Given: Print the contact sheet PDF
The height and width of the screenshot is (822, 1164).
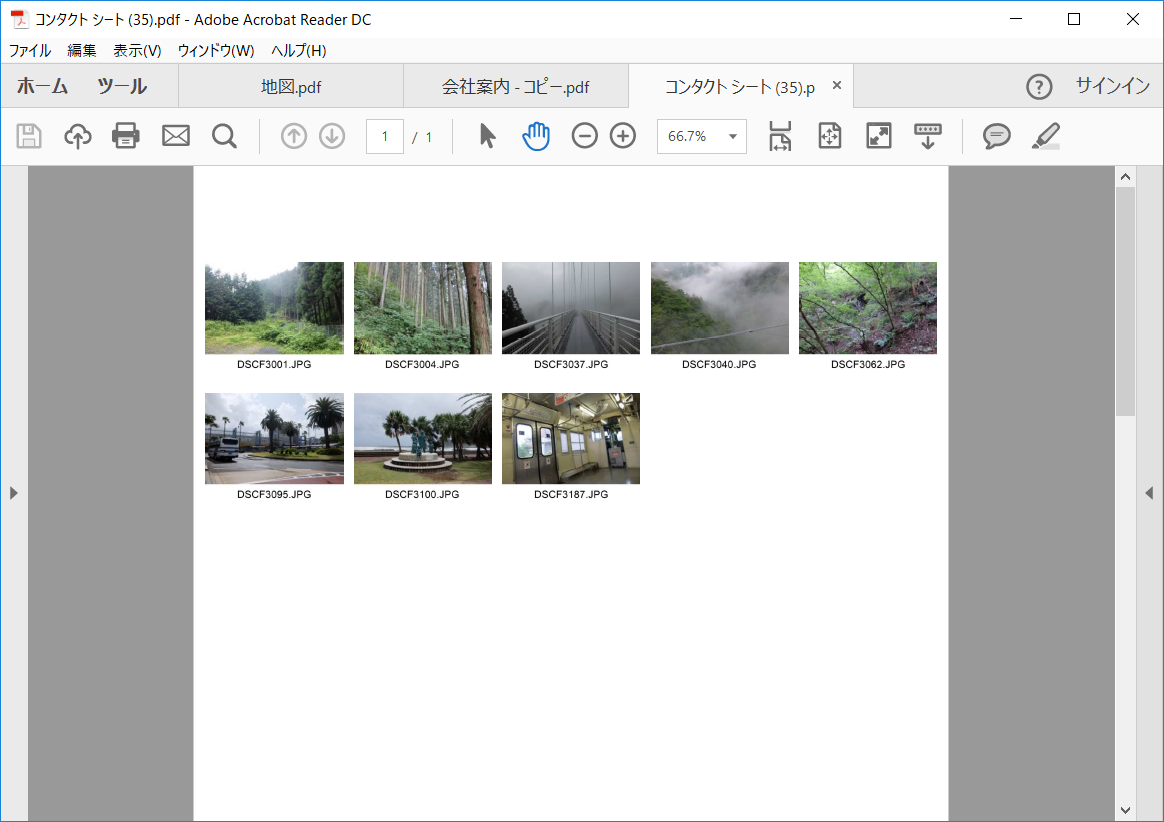Looking at the screenshot, I should (x=124, y=135).
